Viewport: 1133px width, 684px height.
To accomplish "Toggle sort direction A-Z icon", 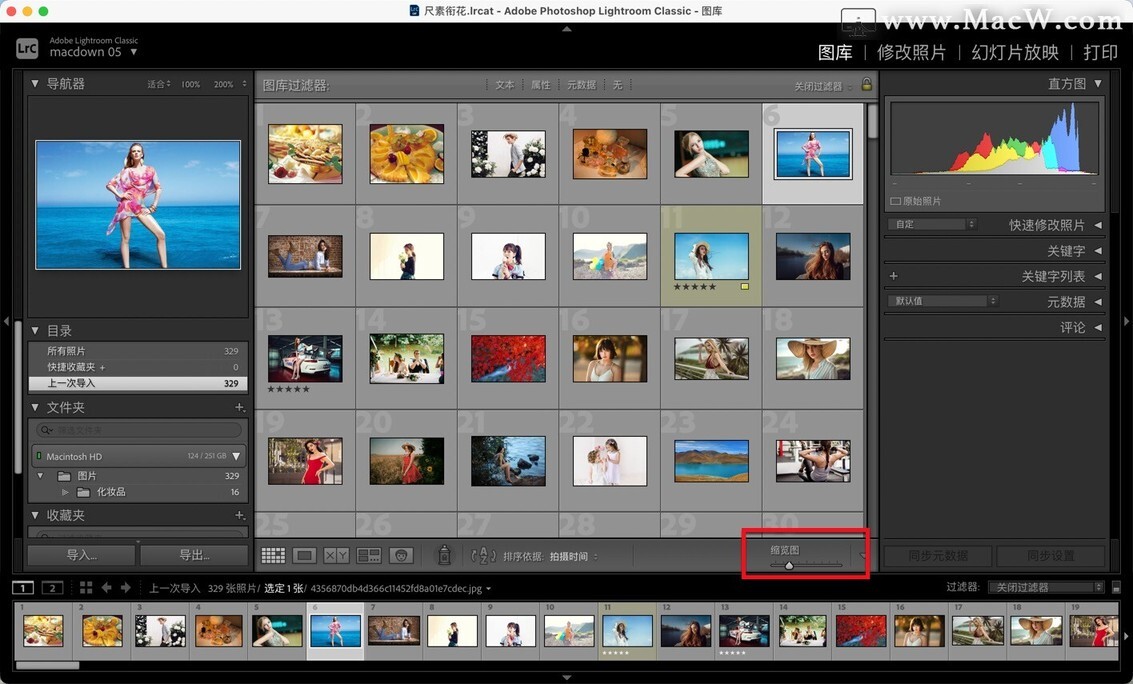I will (x=483, y=555).
